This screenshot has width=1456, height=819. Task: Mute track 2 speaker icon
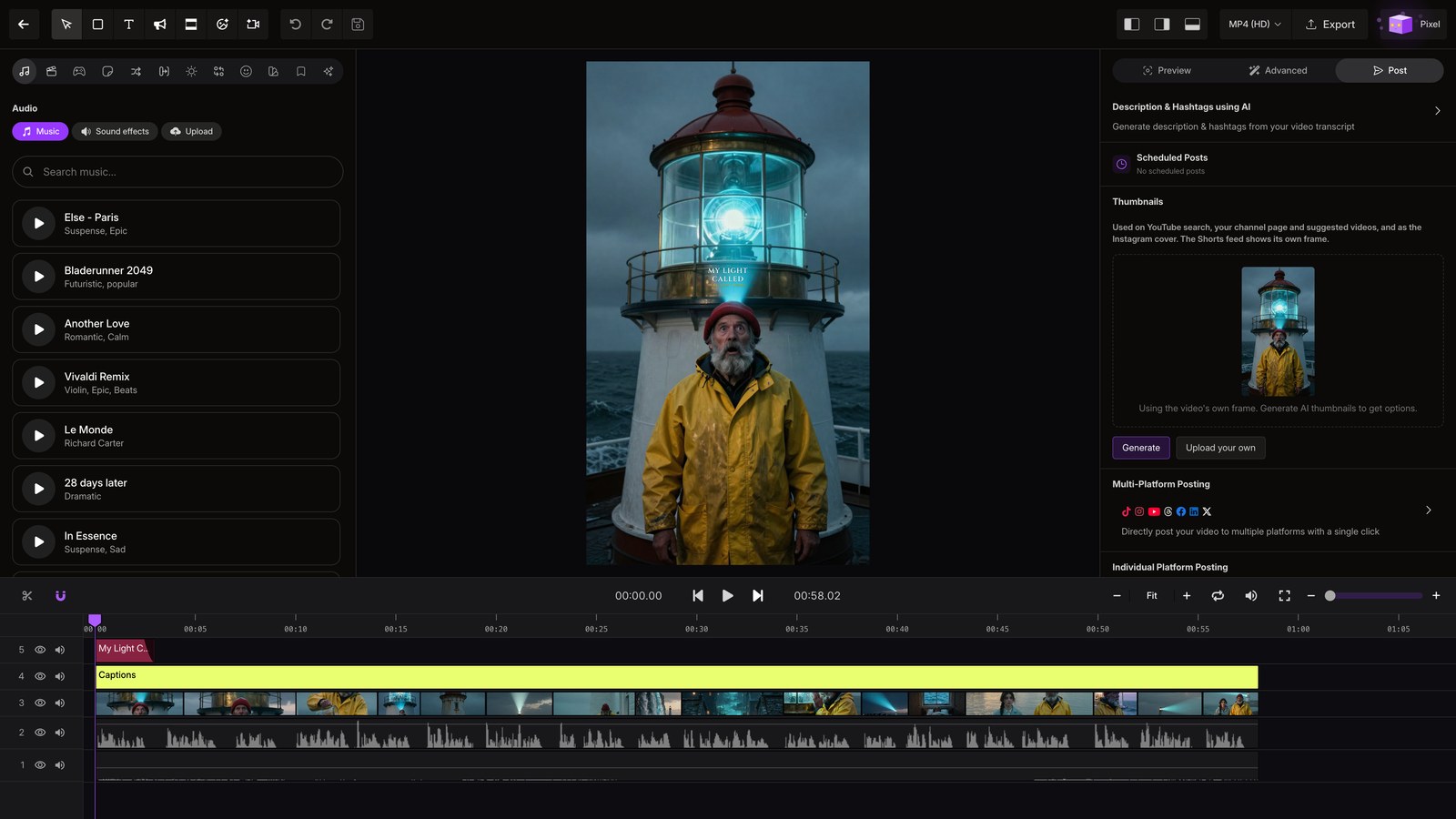tap(60, 733)
